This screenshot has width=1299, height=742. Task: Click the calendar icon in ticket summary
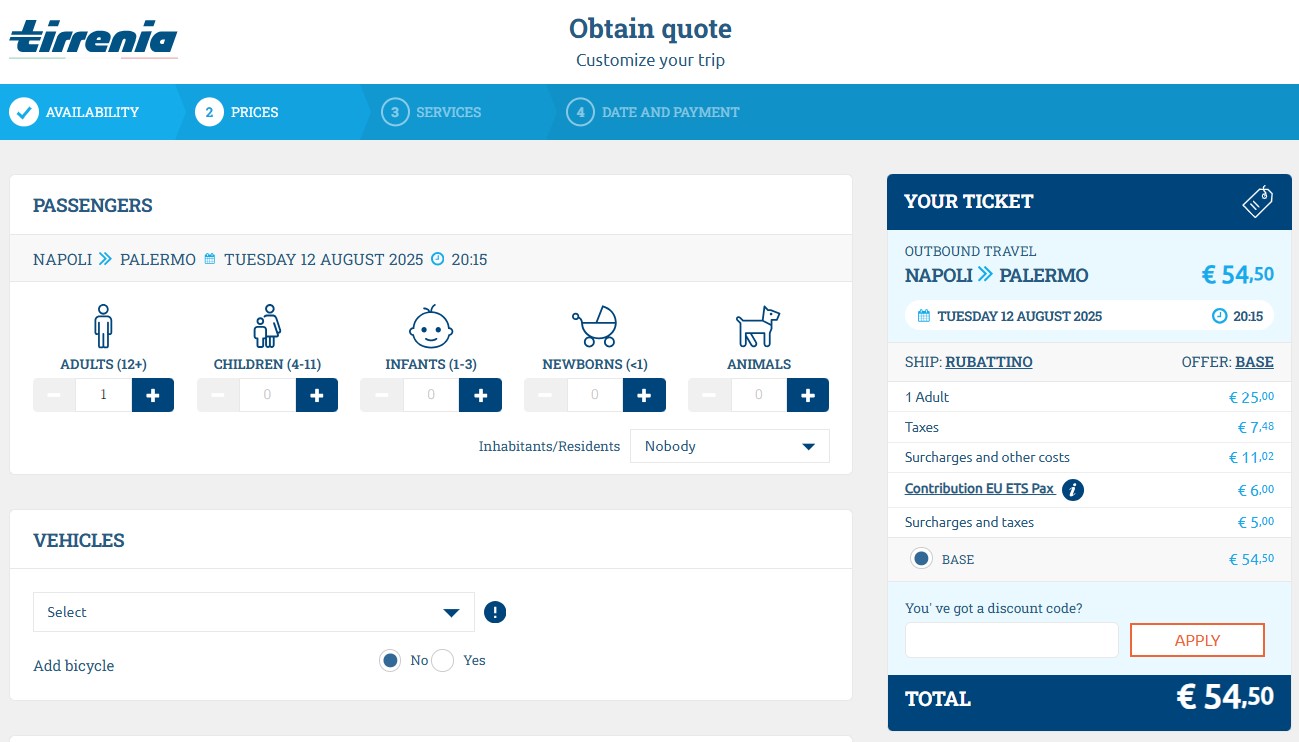(x=923, y=316)
